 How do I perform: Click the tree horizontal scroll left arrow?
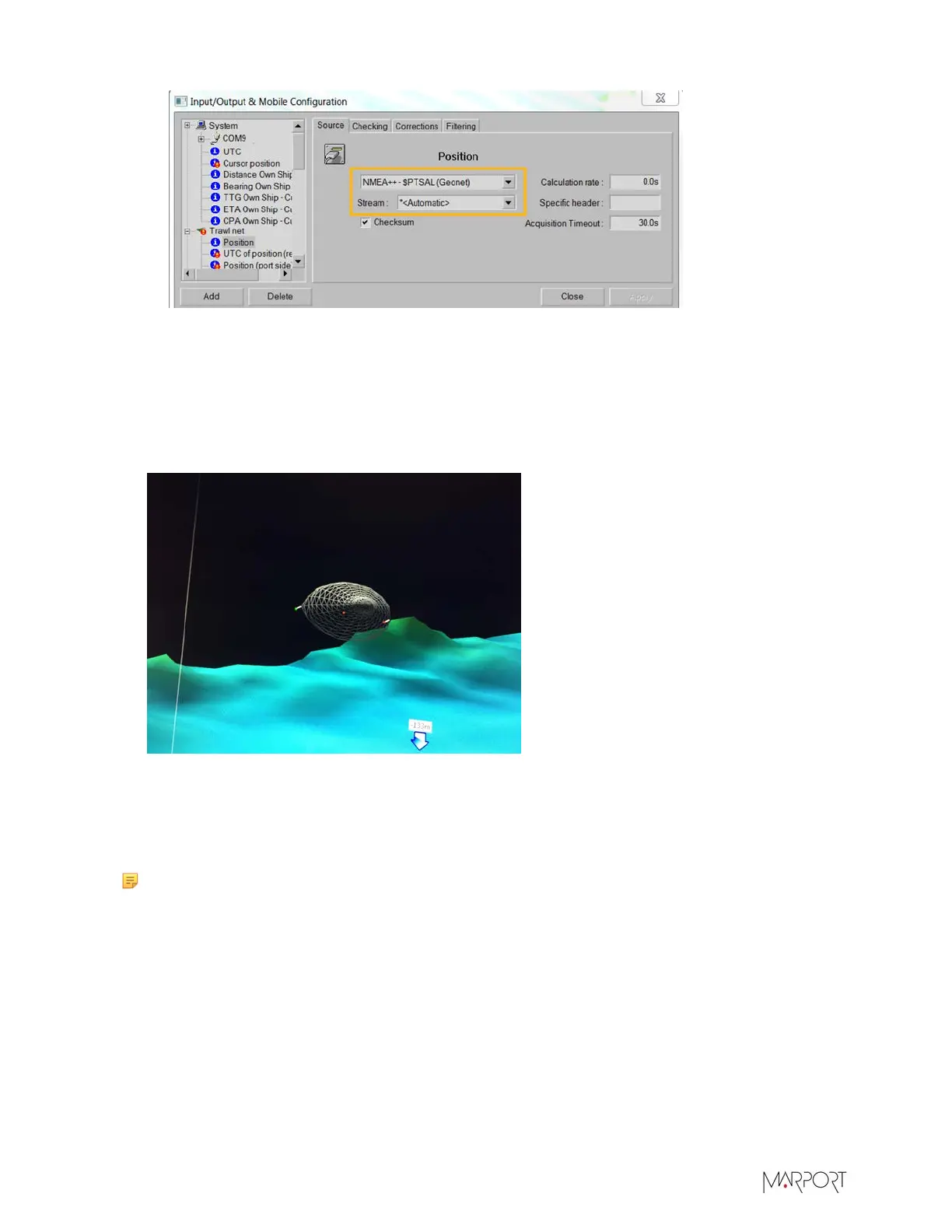pos(187,274)
